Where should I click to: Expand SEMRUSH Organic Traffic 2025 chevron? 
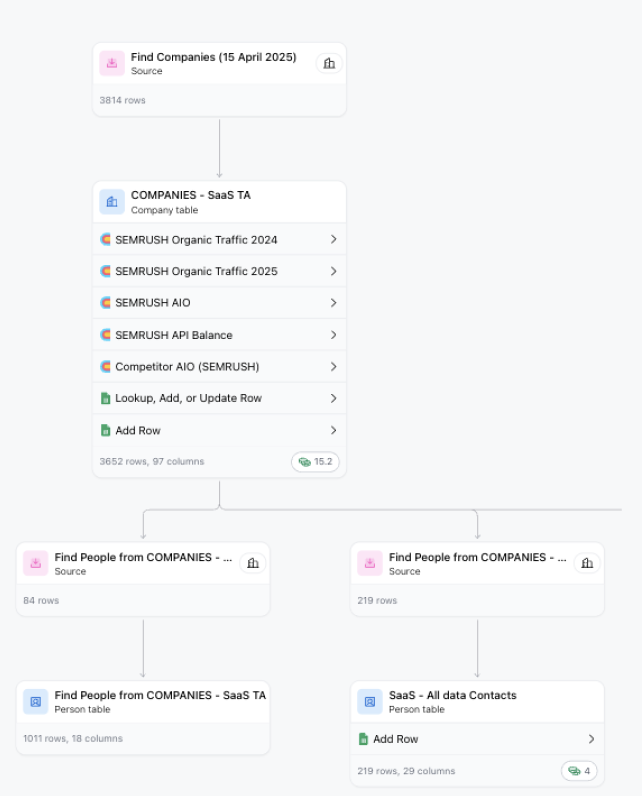point(333,271)
